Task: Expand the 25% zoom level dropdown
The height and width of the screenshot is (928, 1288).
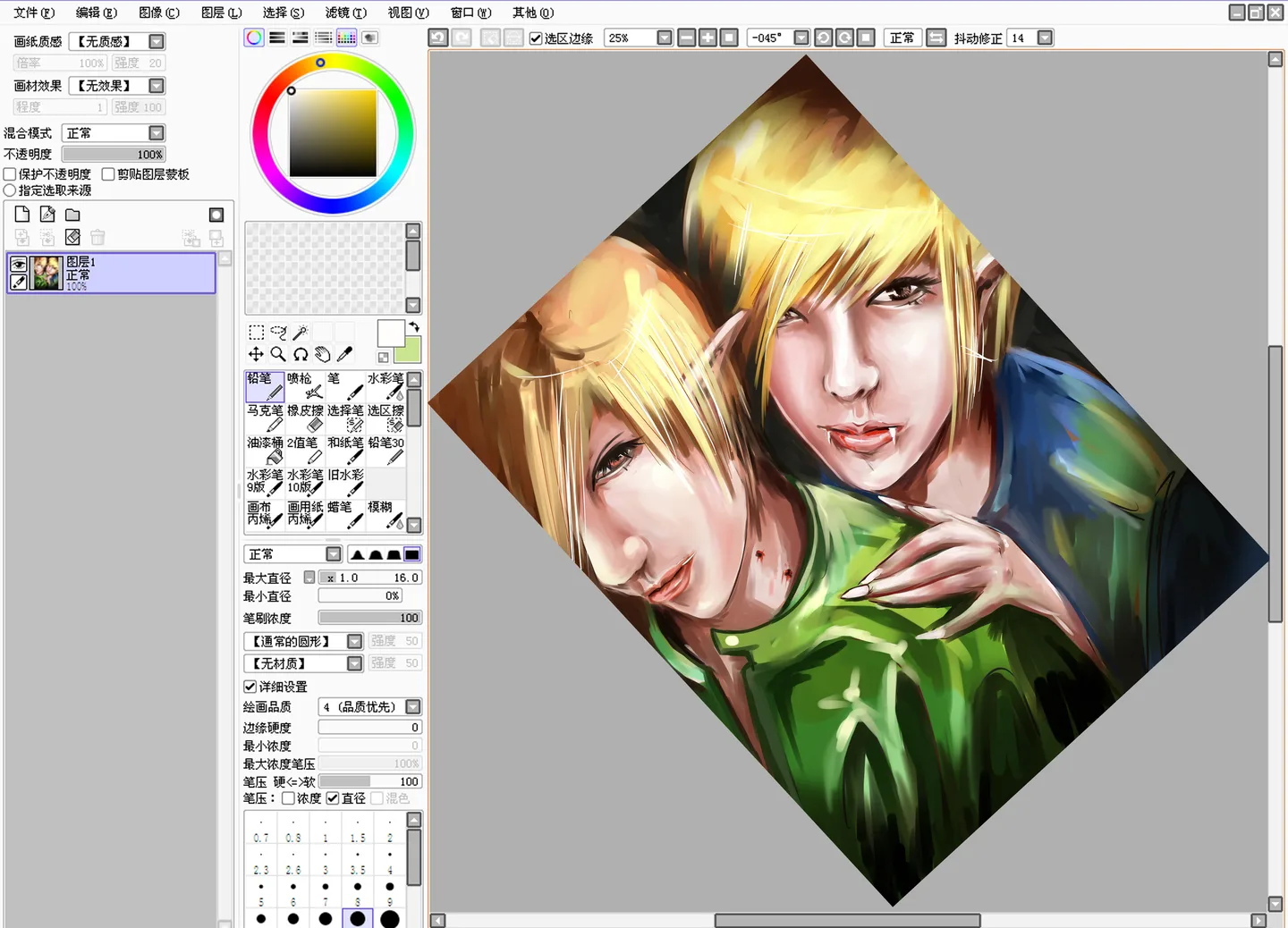Action: pos(664,38)
